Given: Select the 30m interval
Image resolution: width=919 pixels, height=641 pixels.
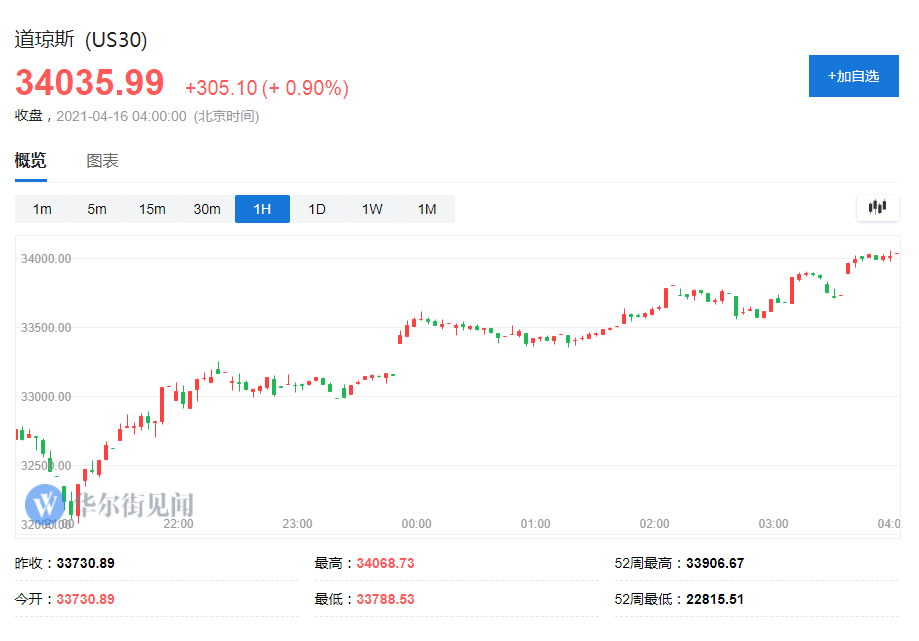Looking at the screenshot, I should pos(207,209).
